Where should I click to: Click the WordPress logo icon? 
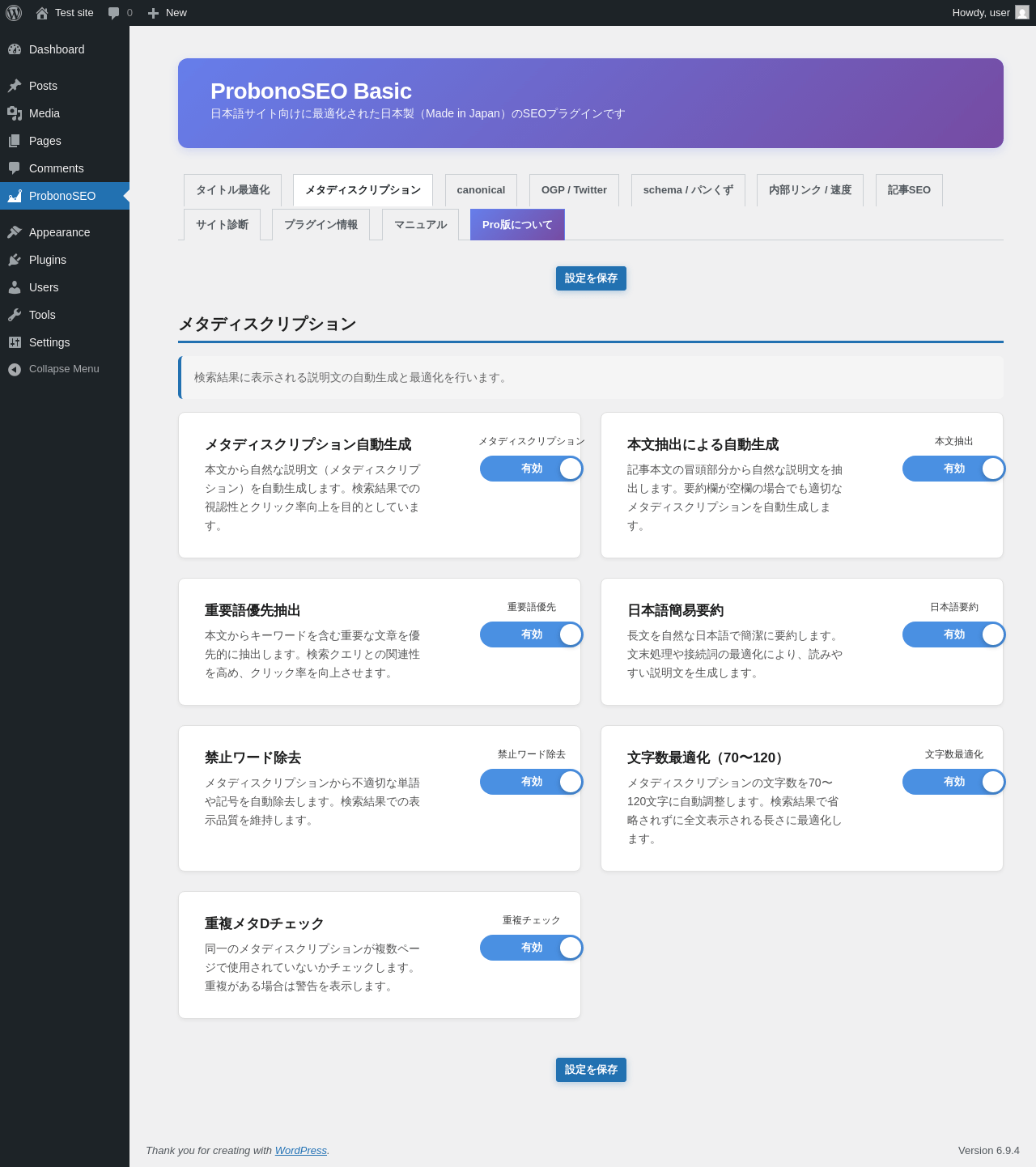[14, 13]
